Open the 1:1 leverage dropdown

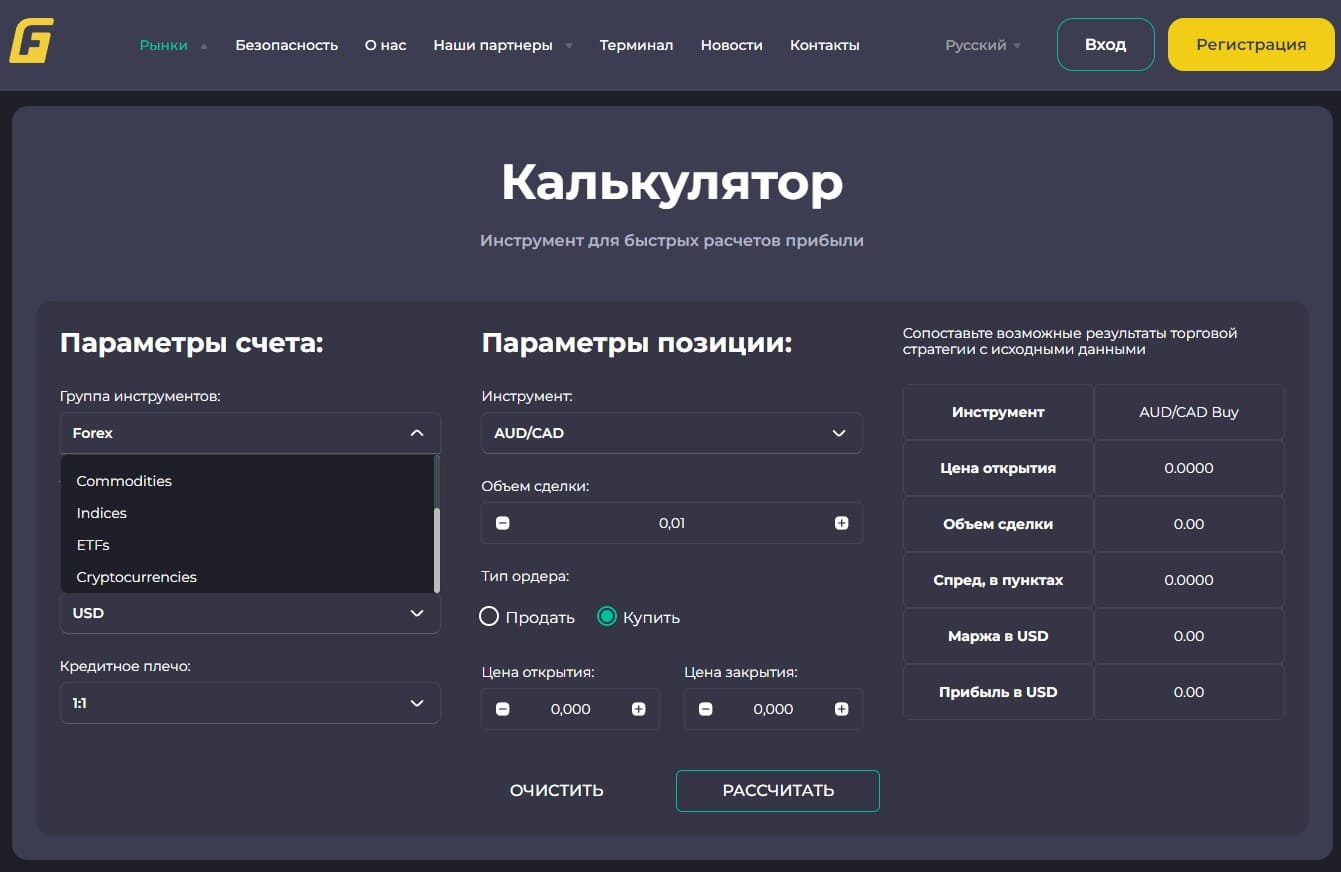click(x=250, y=703)
